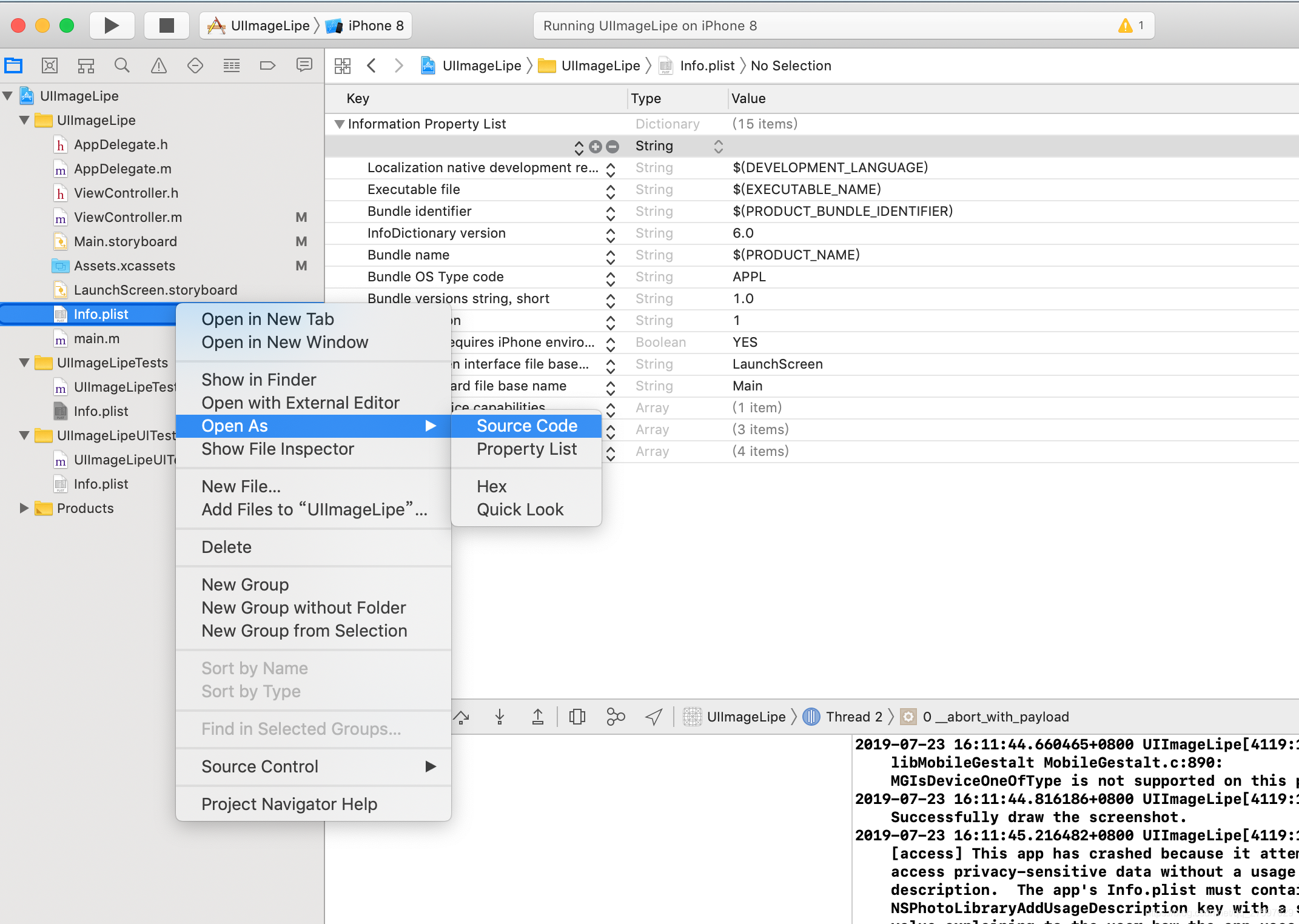Go back with the left chevron

click(x=372, y=65)
